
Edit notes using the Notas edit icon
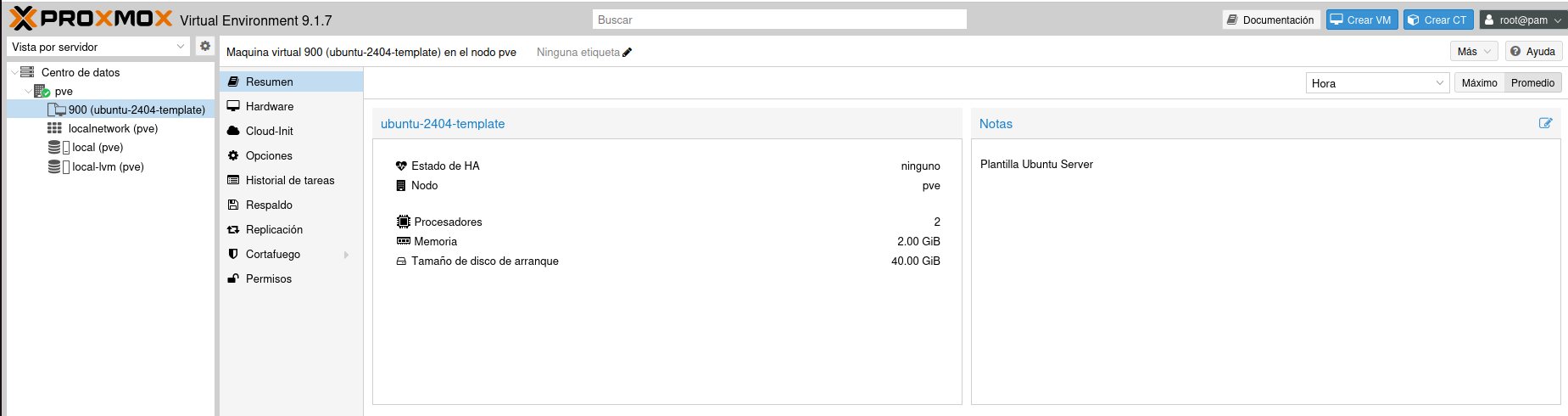(x=1545, y=123)
